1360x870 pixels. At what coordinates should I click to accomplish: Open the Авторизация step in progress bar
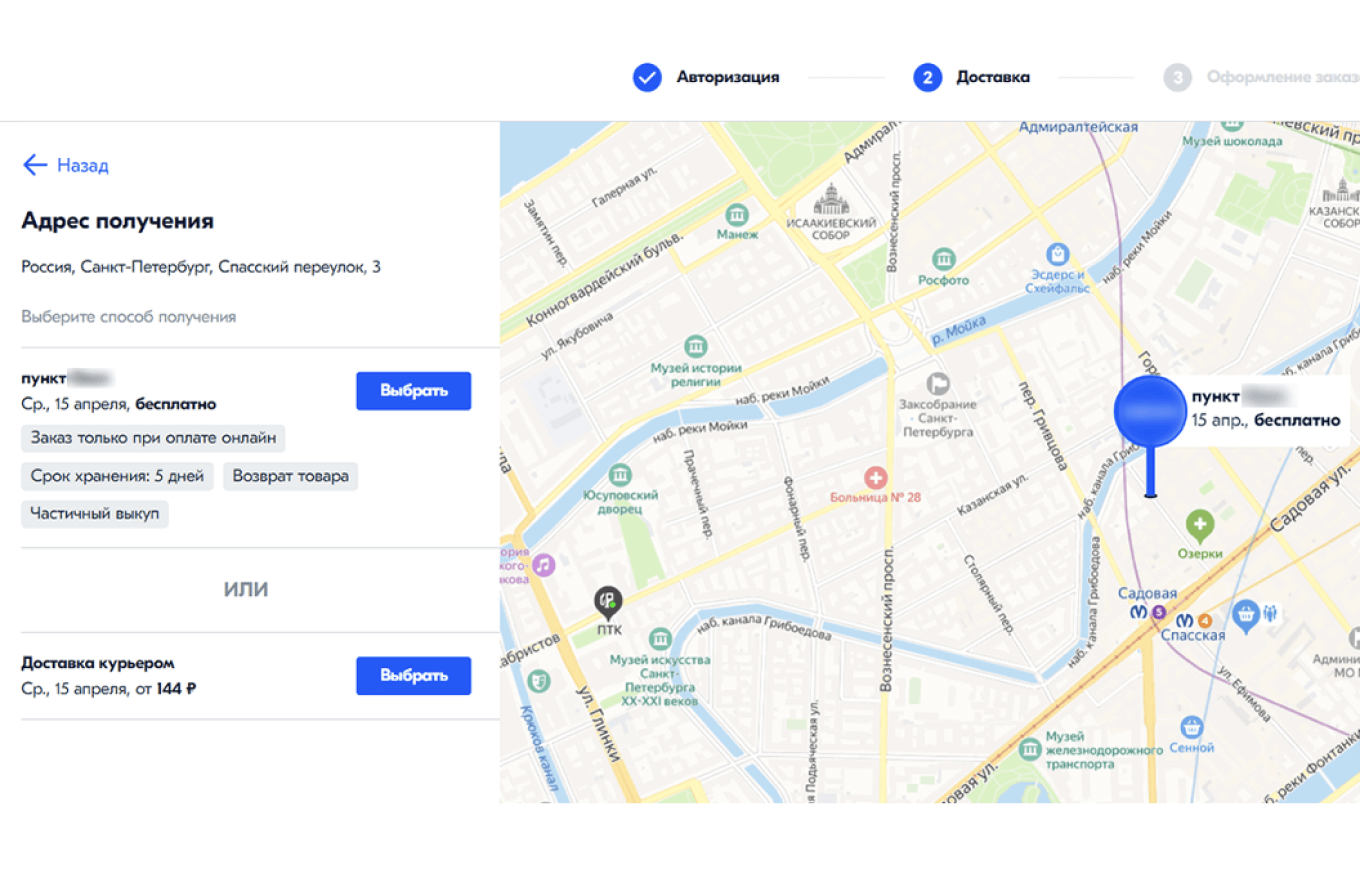(x=727, y=77)
